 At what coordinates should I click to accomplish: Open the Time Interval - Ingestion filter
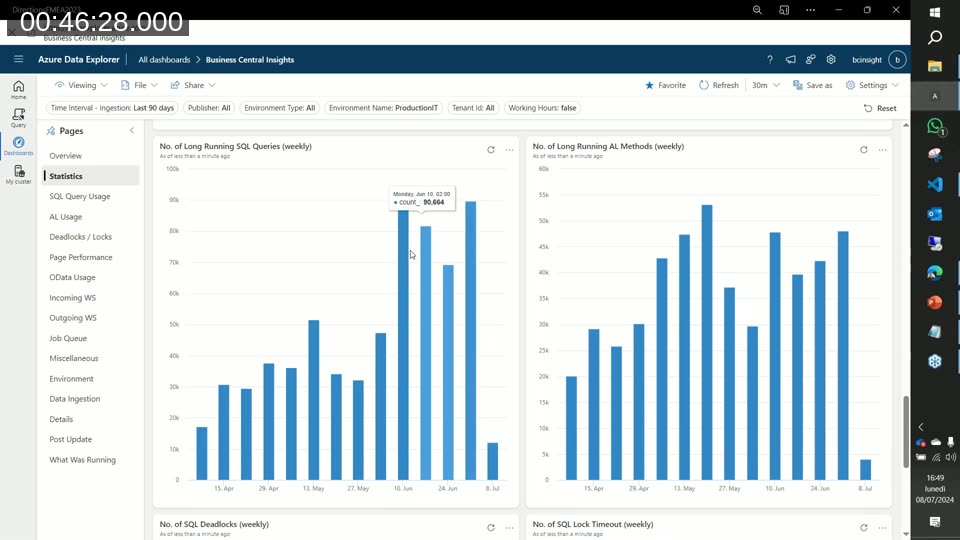tap(112, 108)
